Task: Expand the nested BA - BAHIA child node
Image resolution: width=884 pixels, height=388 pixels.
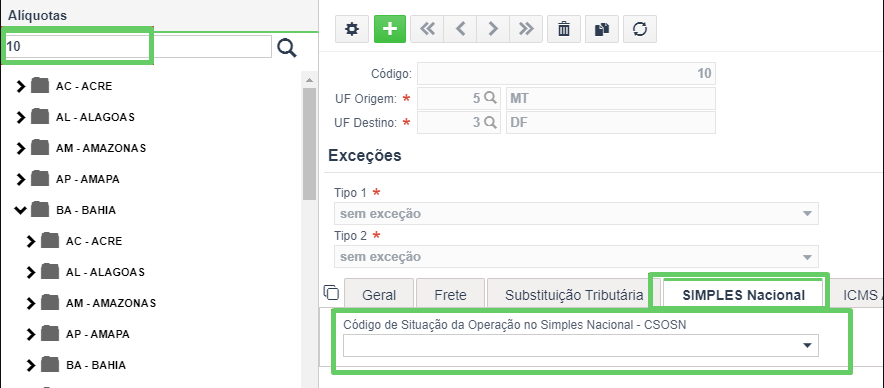Action: pyautogui.click(x=31, y=365)
